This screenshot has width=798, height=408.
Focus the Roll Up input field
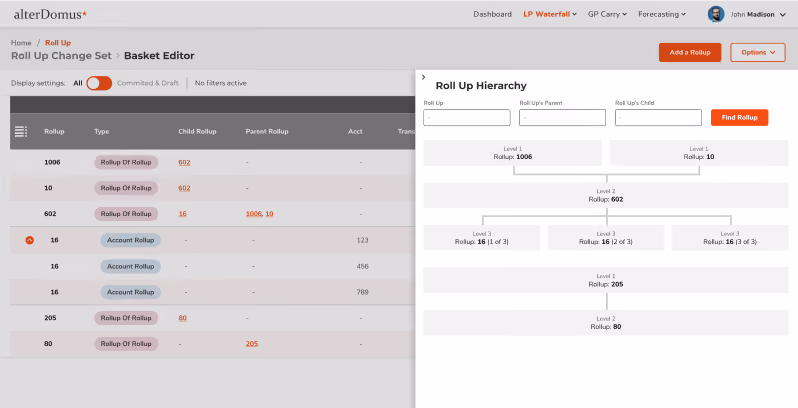pyautogui.click(x=467, y=118)
